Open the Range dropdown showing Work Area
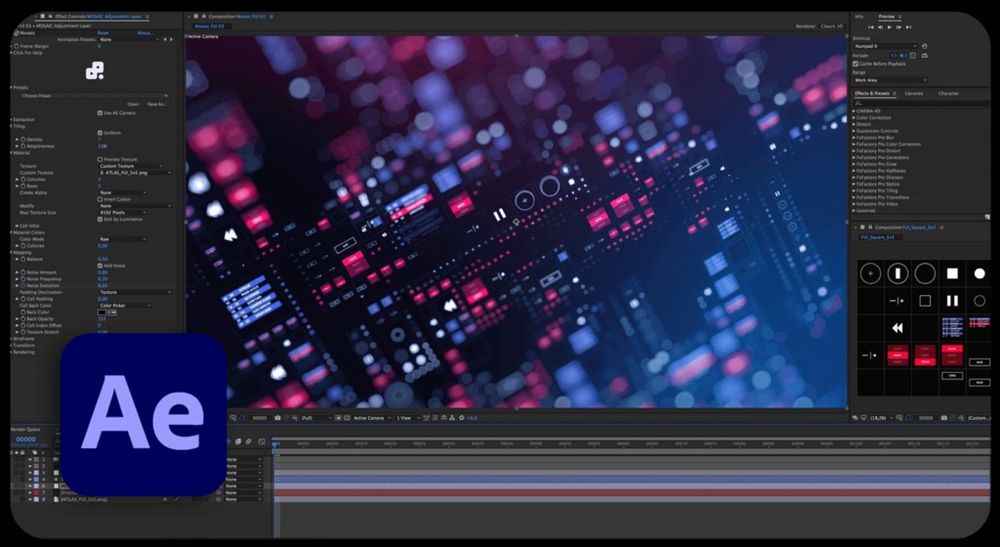This screenshot has width=1000, height=547. pos(890,80)
